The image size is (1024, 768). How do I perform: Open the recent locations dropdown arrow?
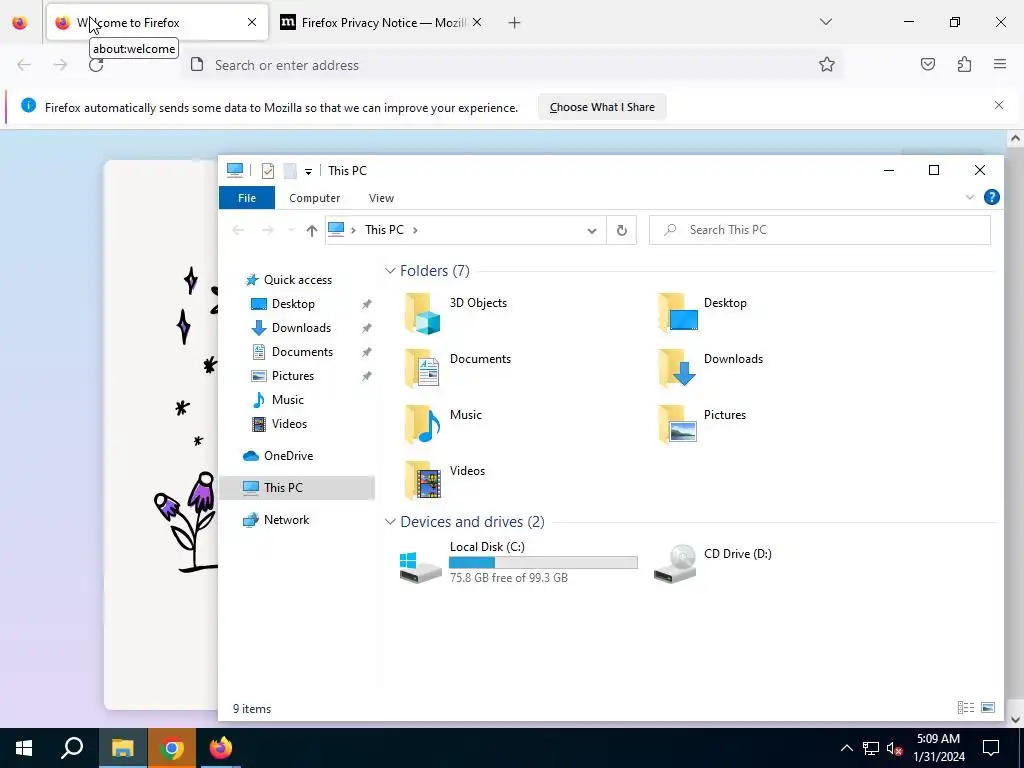pyautogui.click(x=291, y=230)
